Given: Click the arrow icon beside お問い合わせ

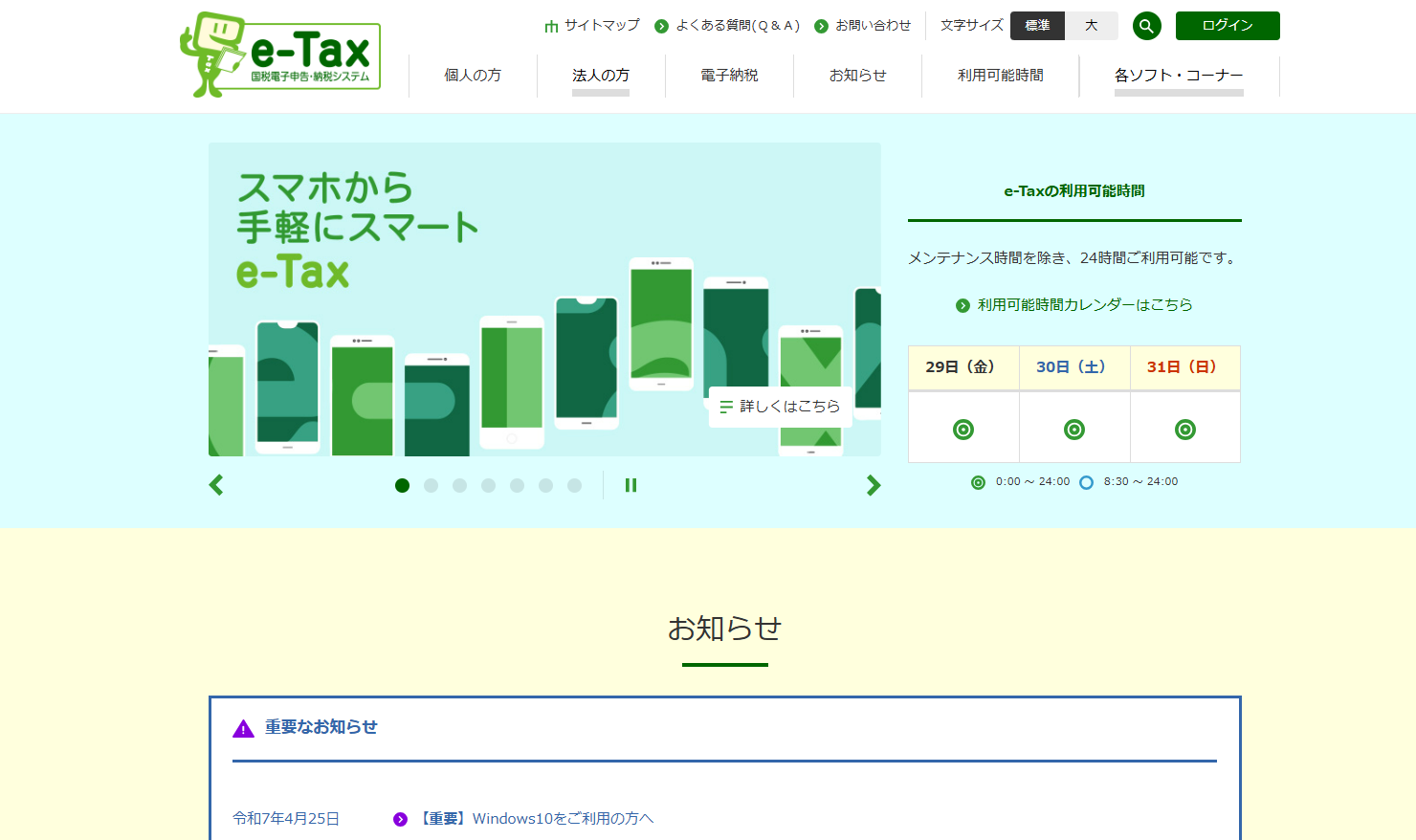Looking at the screenshot, I should tap(821, 26).
